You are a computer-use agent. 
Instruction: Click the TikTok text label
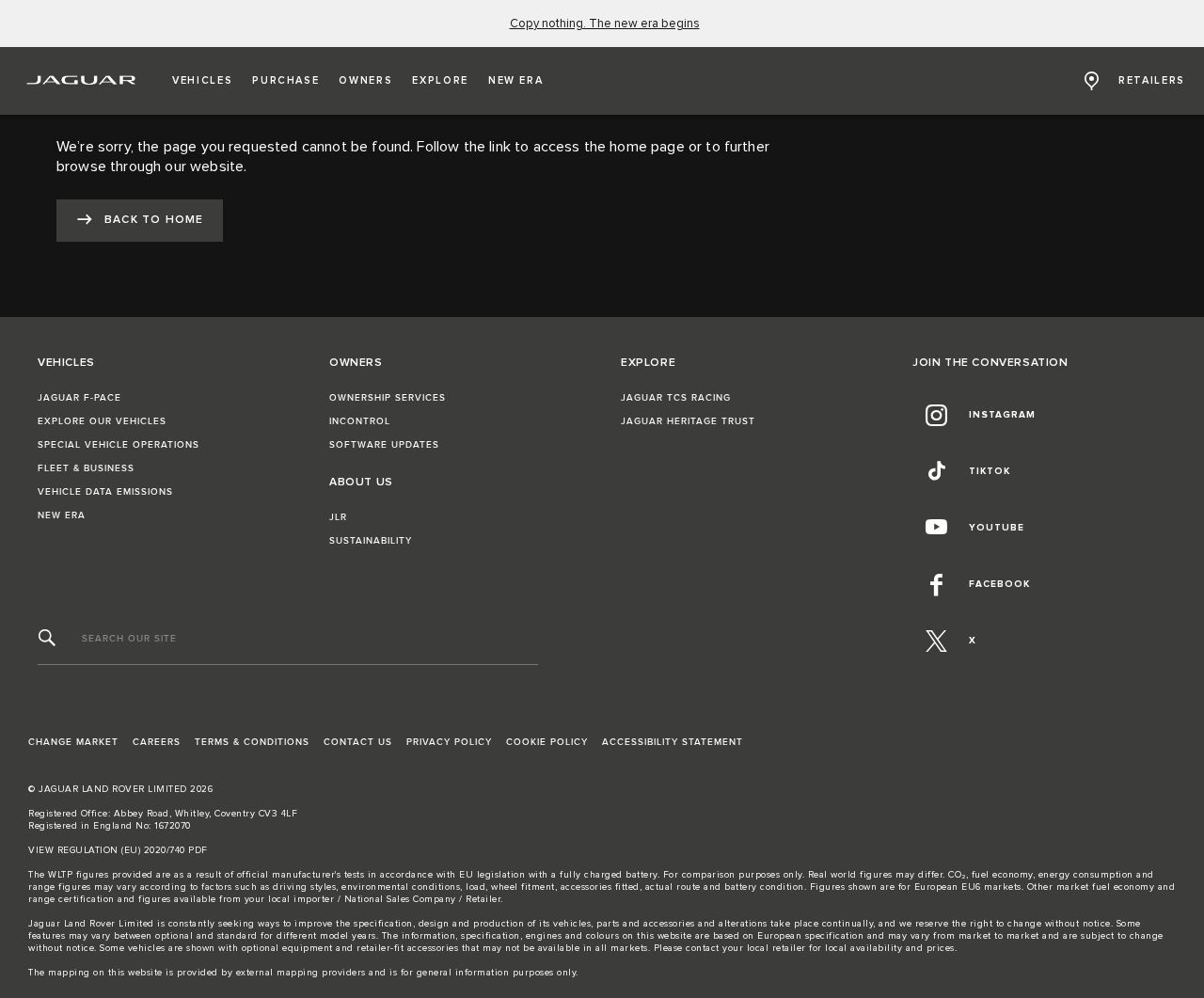click(990, 471)
